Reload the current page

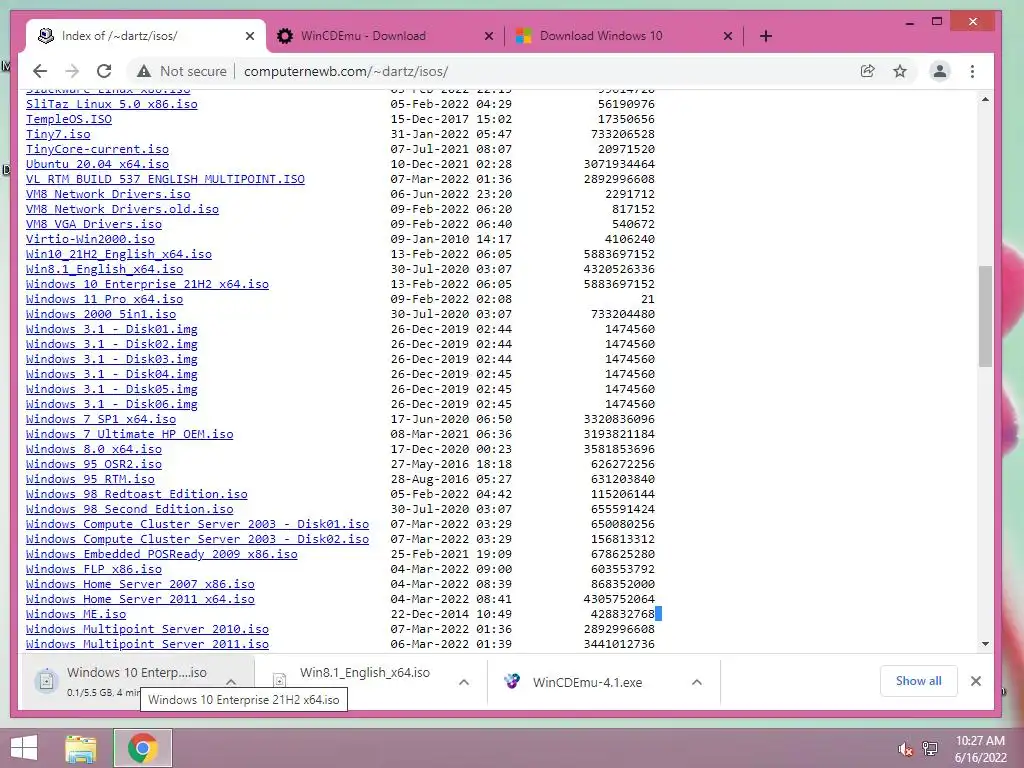point(104,71)
